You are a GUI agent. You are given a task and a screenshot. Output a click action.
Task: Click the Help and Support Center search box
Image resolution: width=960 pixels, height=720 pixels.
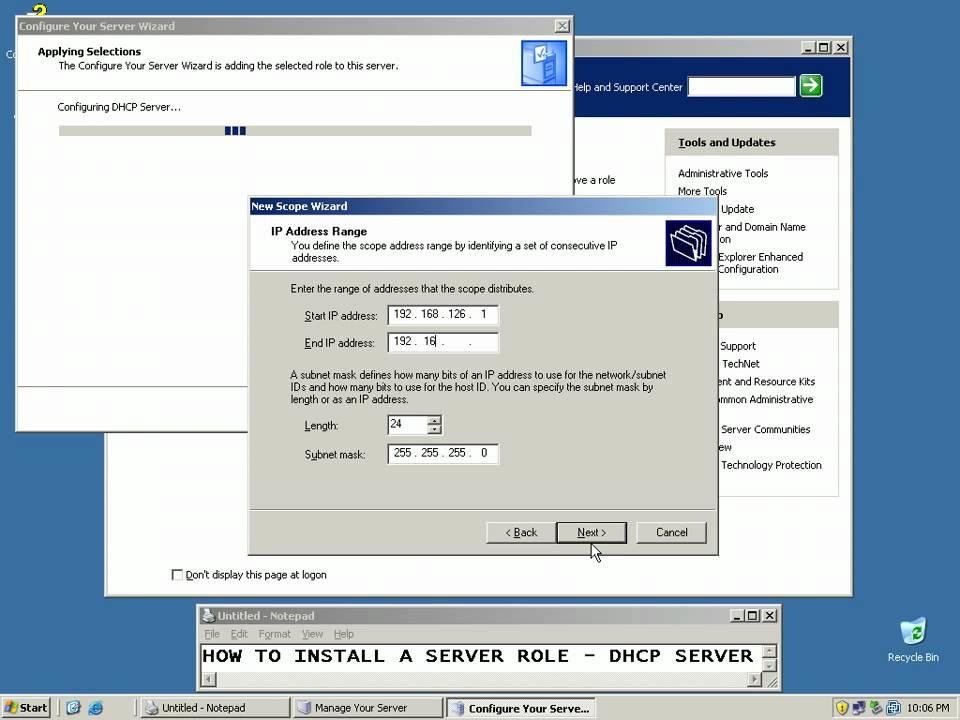pyautogui.click(x=741, y=86)
